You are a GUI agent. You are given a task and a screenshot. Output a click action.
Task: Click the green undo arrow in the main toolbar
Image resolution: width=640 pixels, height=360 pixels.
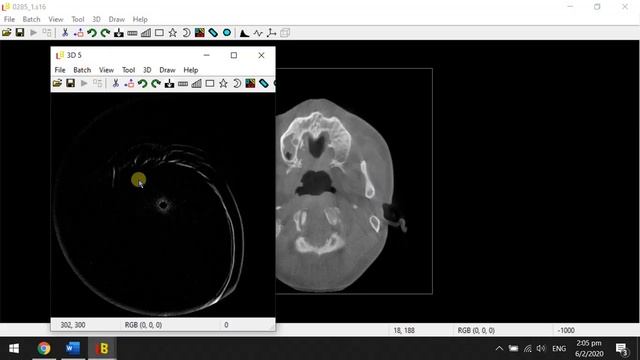(92, 33)
